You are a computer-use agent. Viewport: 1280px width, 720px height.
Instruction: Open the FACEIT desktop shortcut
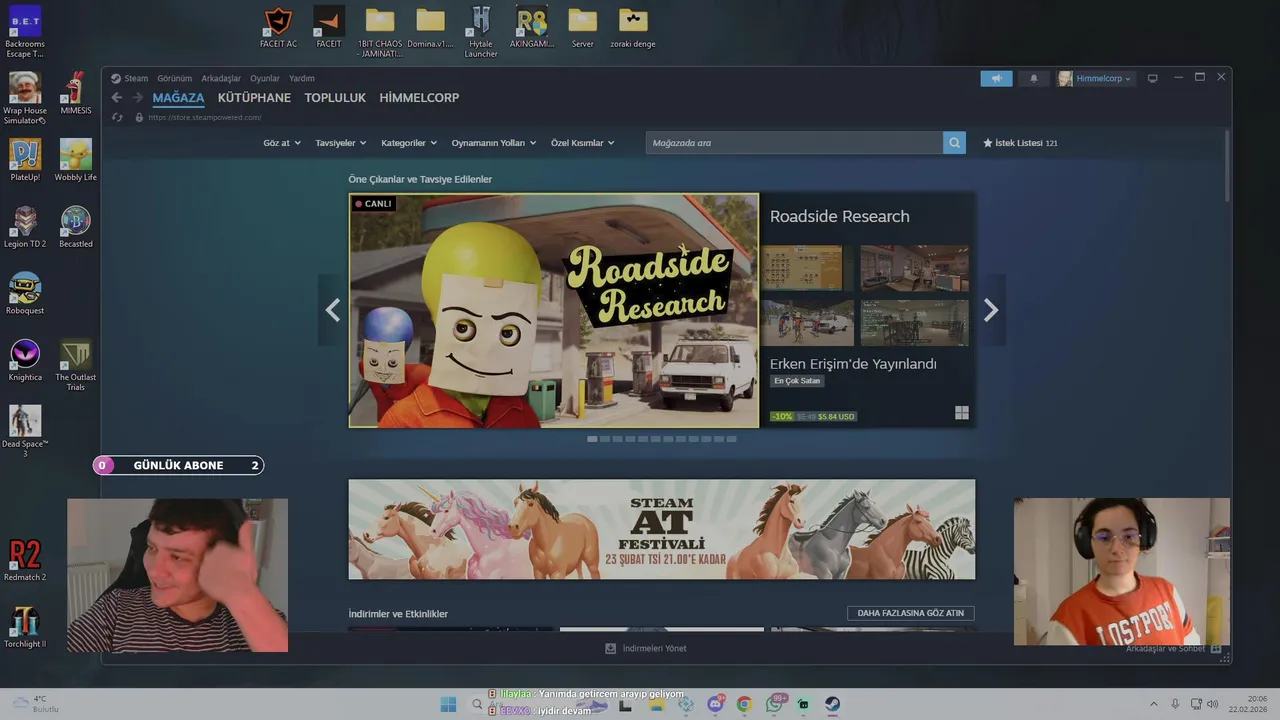(329, 28)
